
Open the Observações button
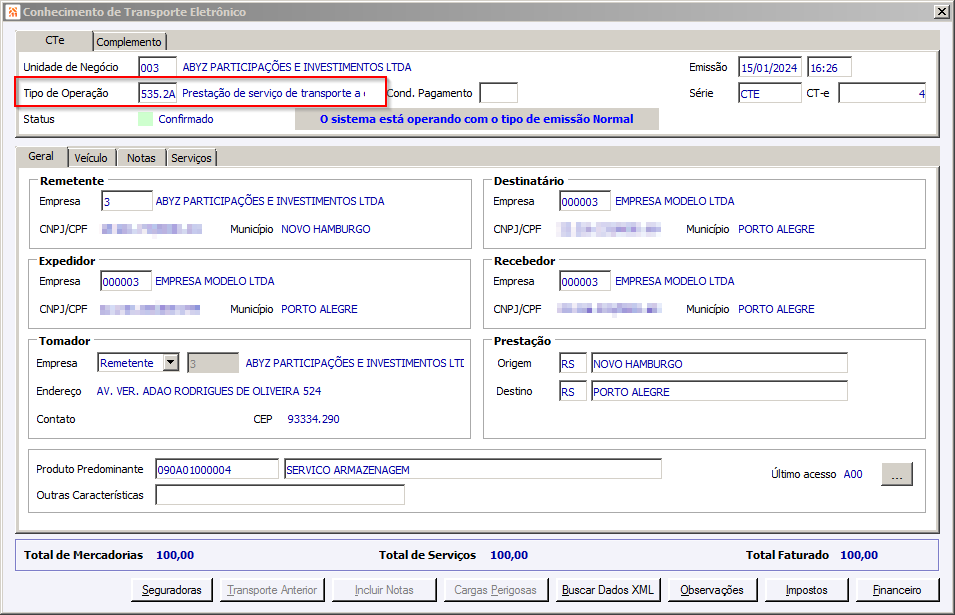712,590
